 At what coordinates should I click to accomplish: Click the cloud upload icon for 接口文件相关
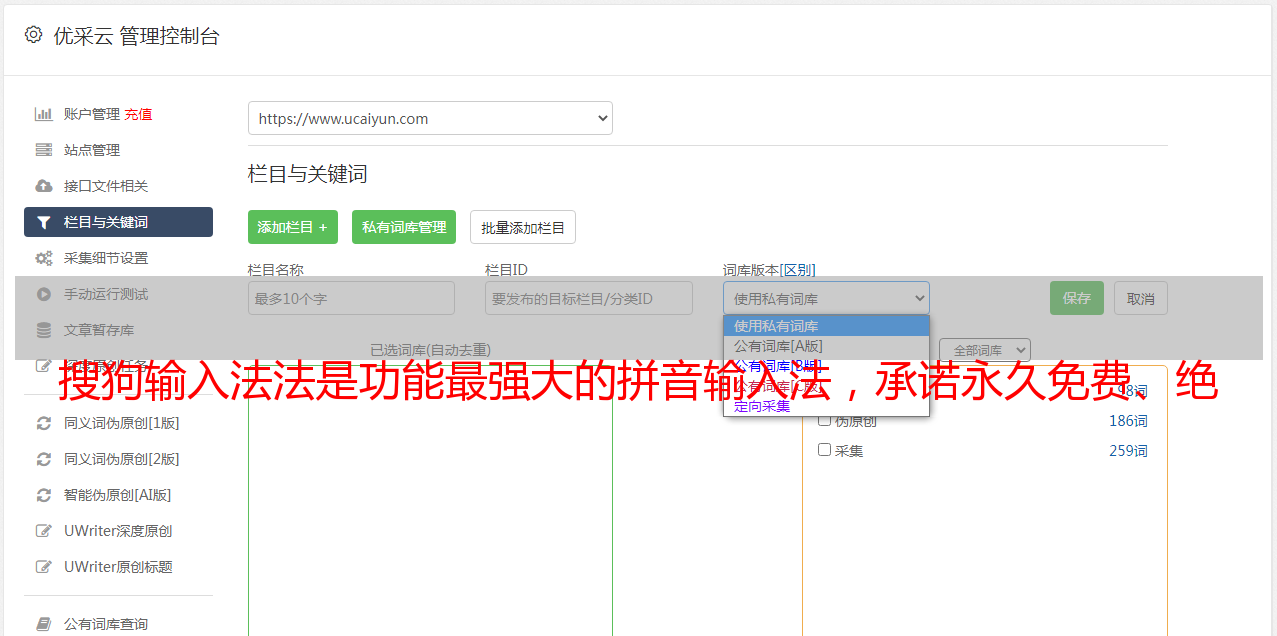click(x=44, y=186)
